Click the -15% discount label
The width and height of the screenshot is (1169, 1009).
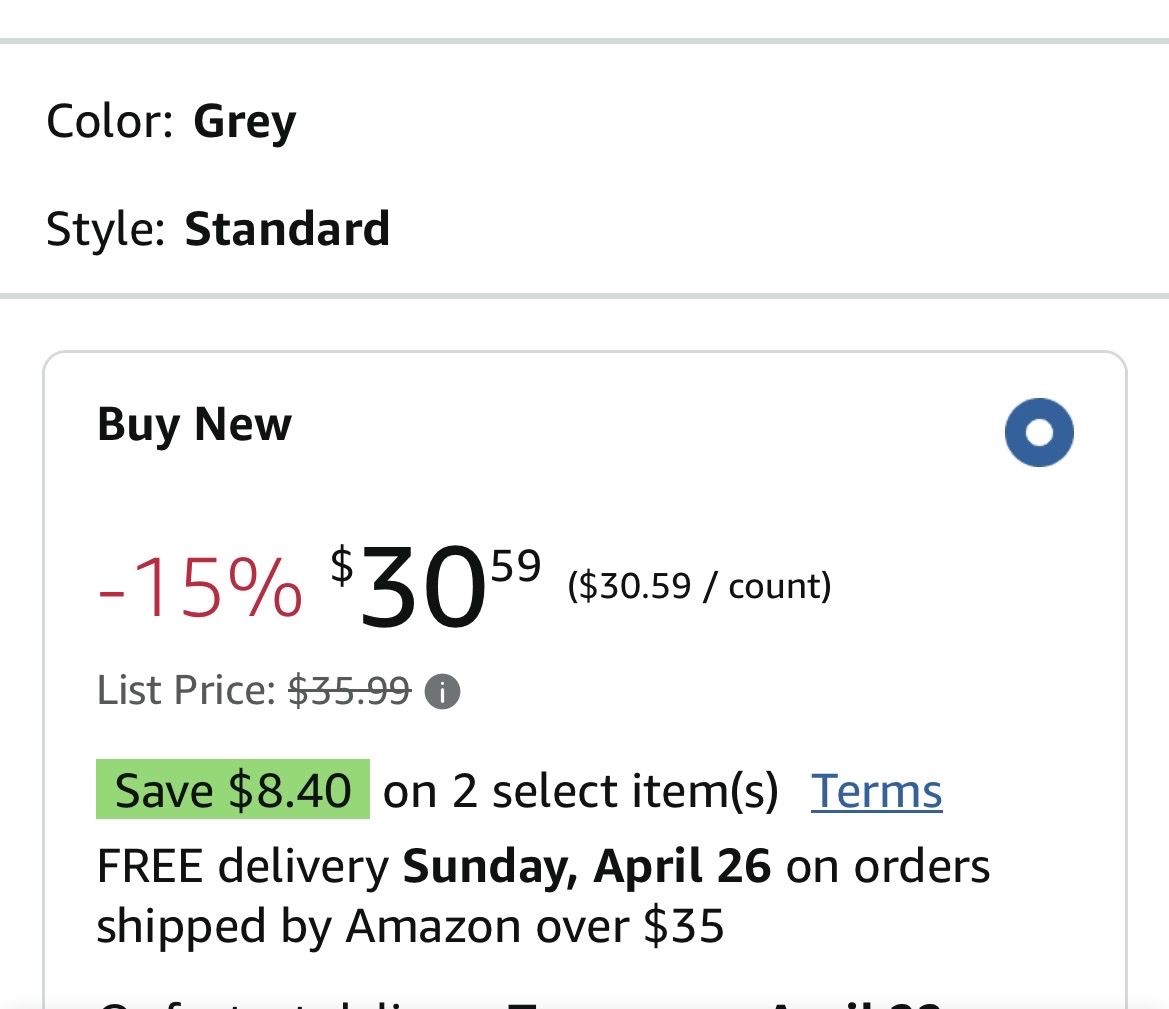[200, 587]
